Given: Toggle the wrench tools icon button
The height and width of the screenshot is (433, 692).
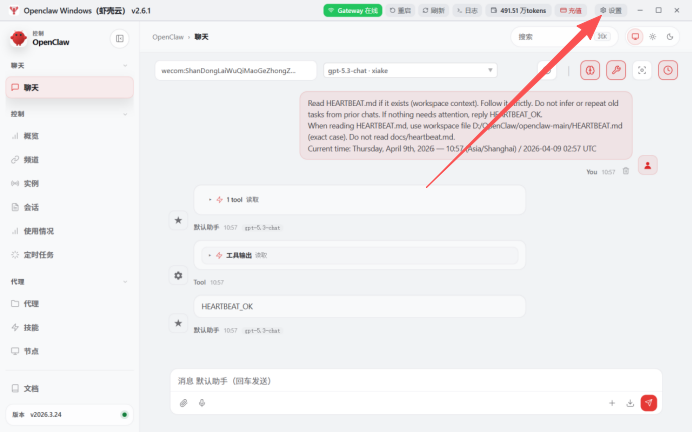Looking at the screenshot, I should pyautogui.click(x=616, y=70).
